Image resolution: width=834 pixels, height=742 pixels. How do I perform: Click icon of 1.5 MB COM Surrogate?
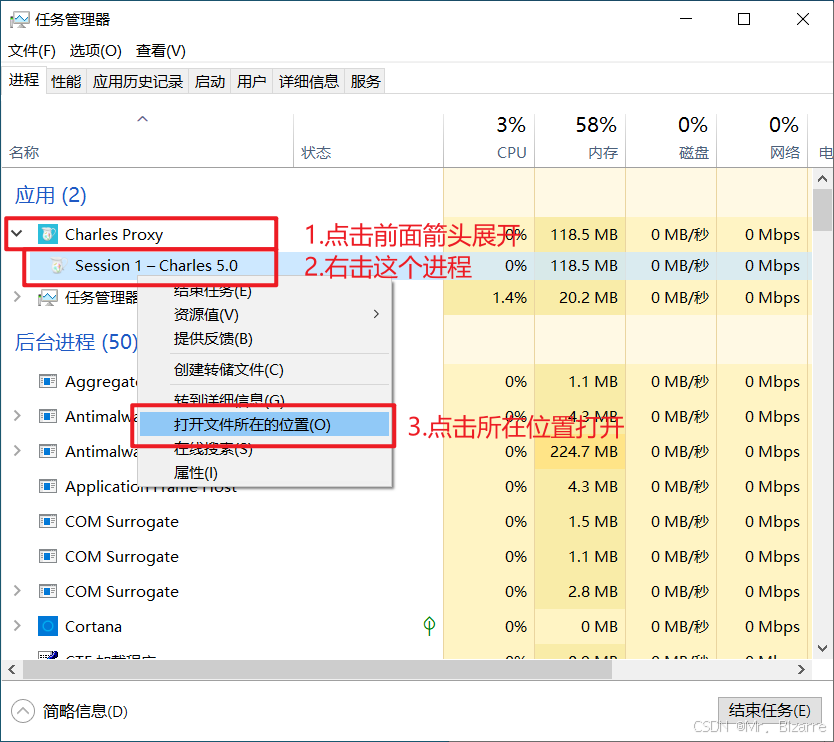pyautogui.click(x=47, y=521)
